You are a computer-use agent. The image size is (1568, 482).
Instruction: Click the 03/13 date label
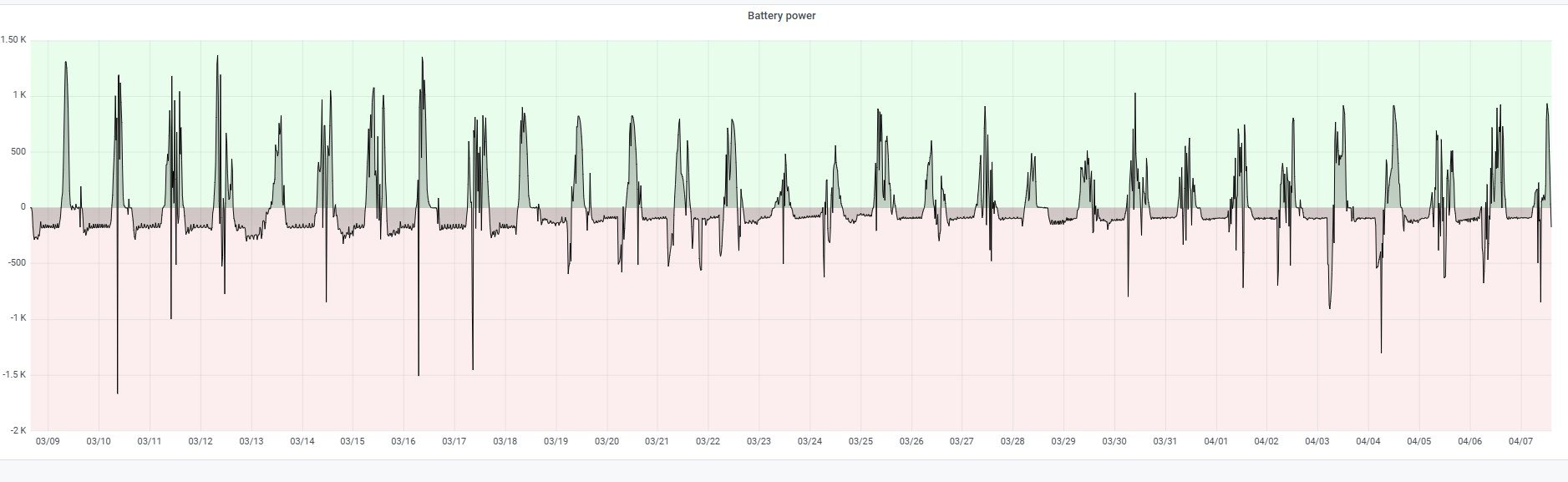point(251,441)
